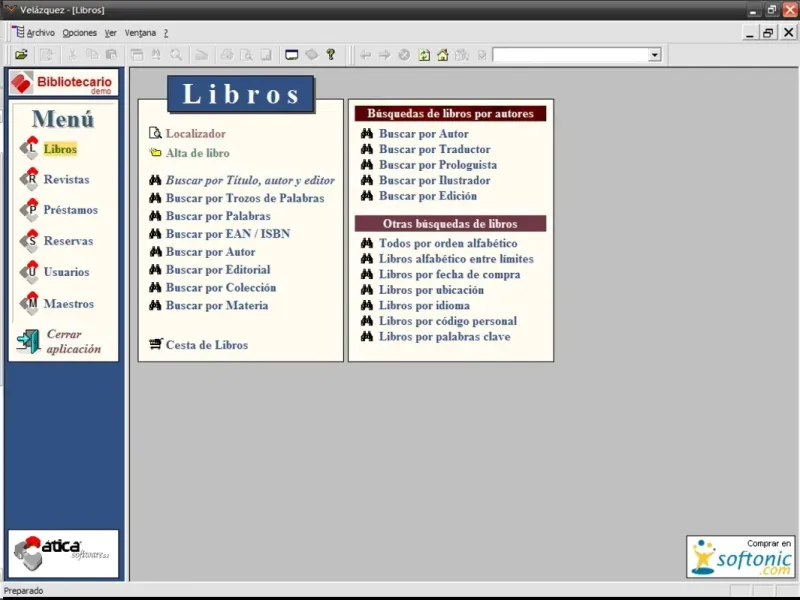Screen dimensions: 800x600
Task: Open the Localizador link
Action: coord(195,134)
